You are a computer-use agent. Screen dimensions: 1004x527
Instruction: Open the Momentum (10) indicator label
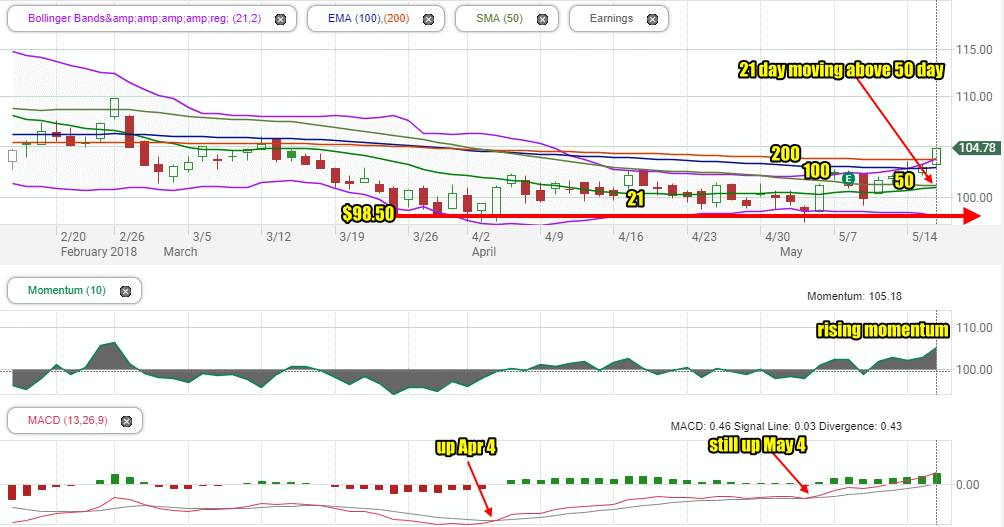[x=63, y=291]
